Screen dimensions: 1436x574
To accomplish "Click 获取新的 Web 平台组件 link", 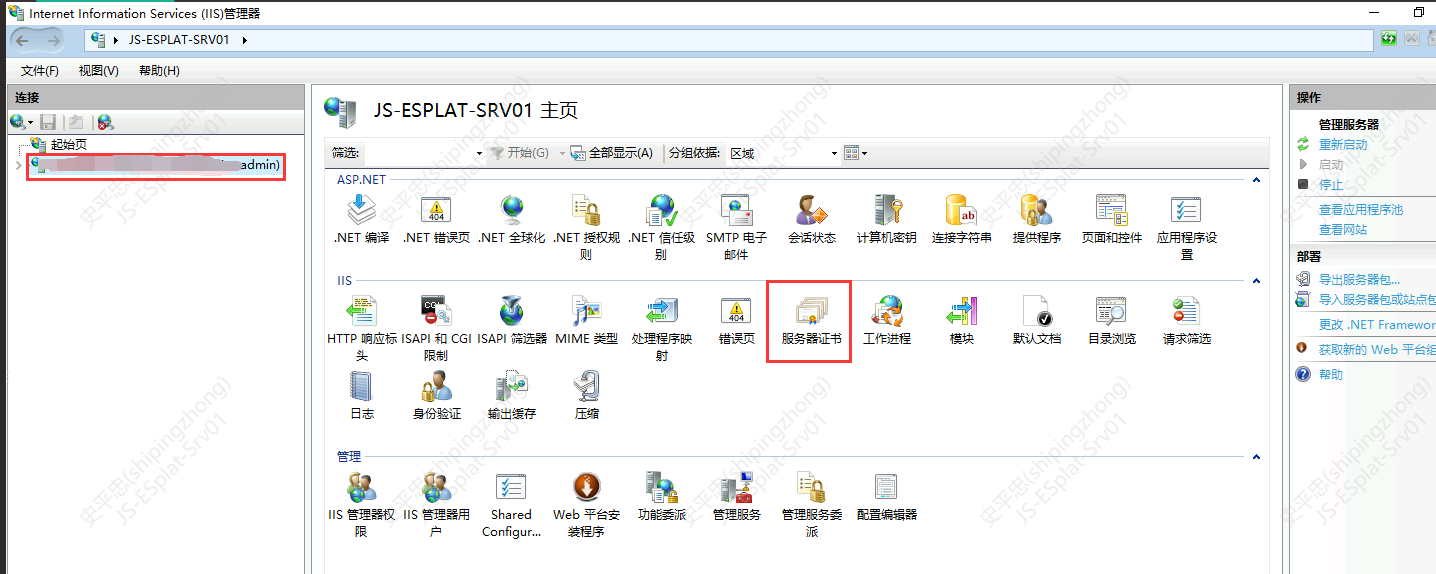I will click(1377, 349).
